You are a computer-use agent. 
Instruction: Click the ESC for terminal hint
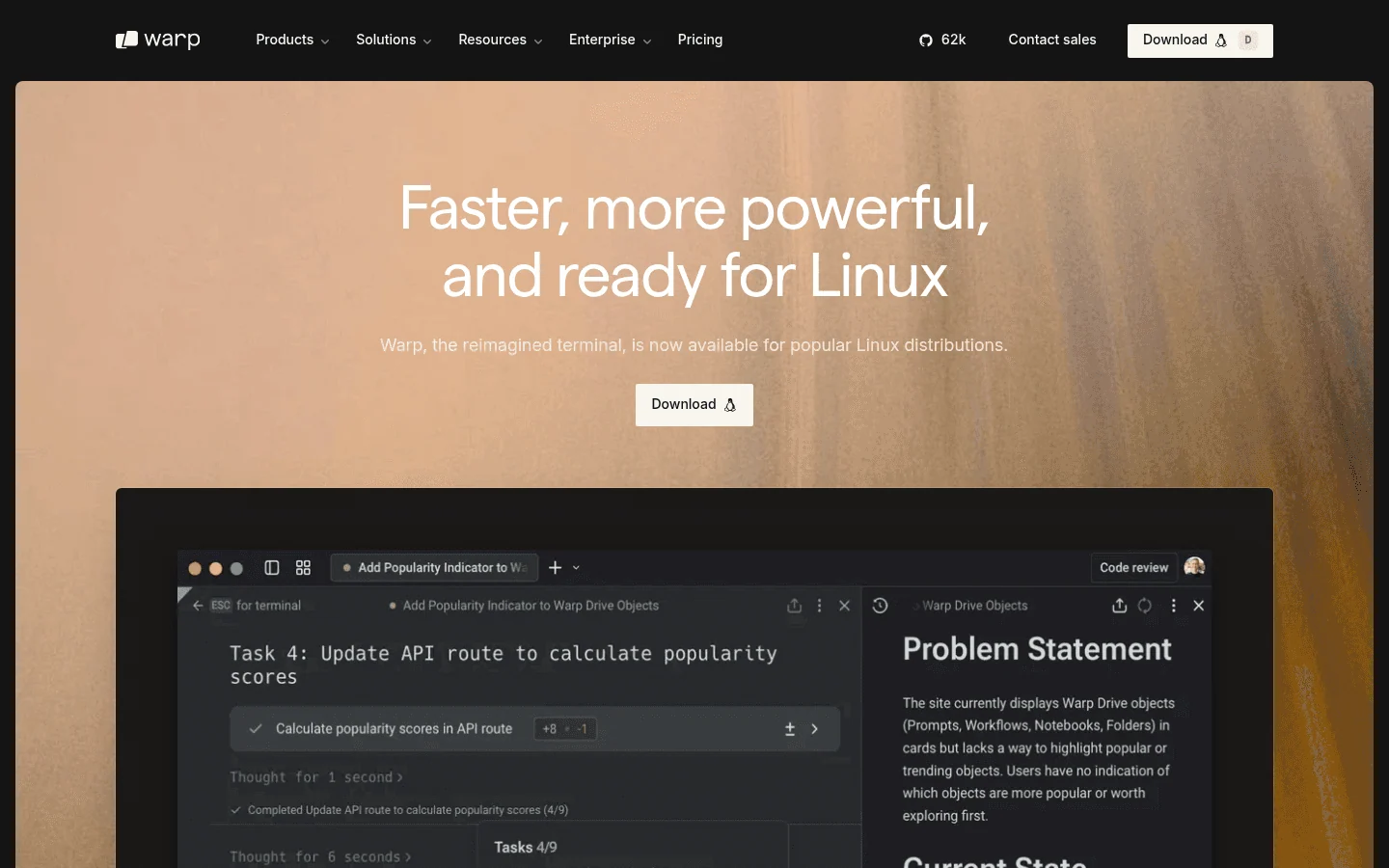256,606
